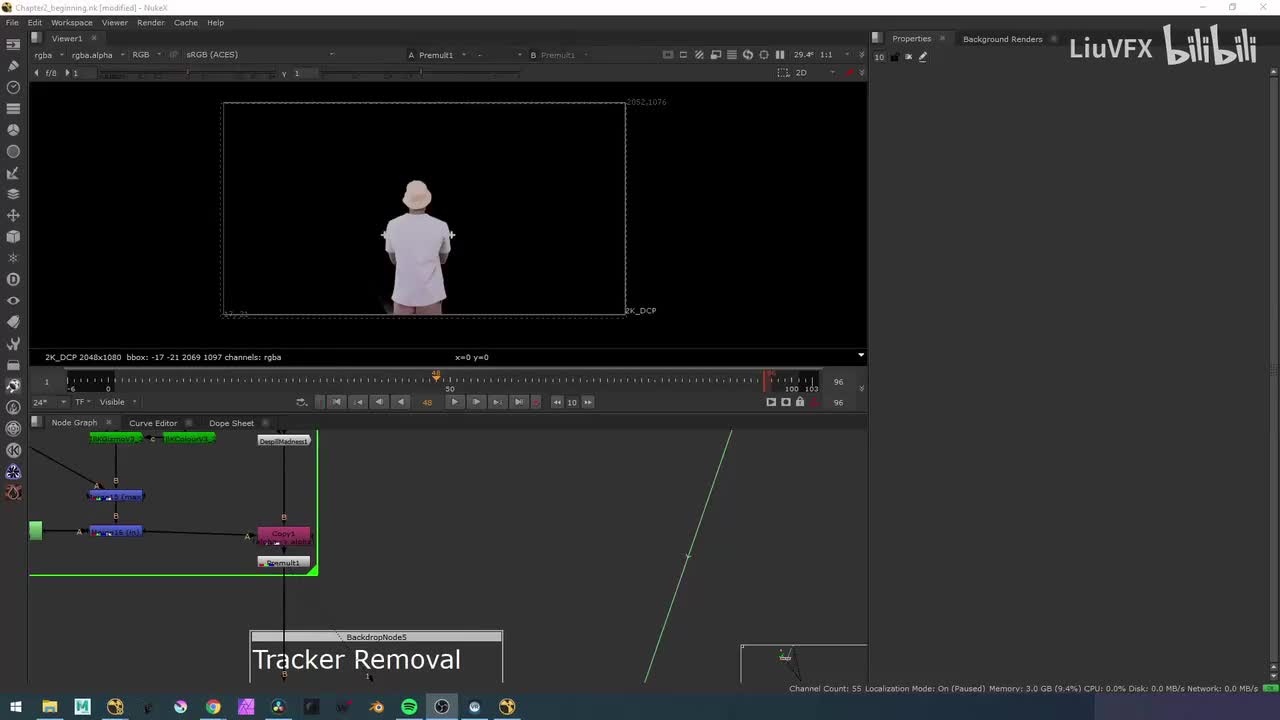Open the Time nodes clock icon
This screenshot has height=720, width=1280.
[13, 87]
